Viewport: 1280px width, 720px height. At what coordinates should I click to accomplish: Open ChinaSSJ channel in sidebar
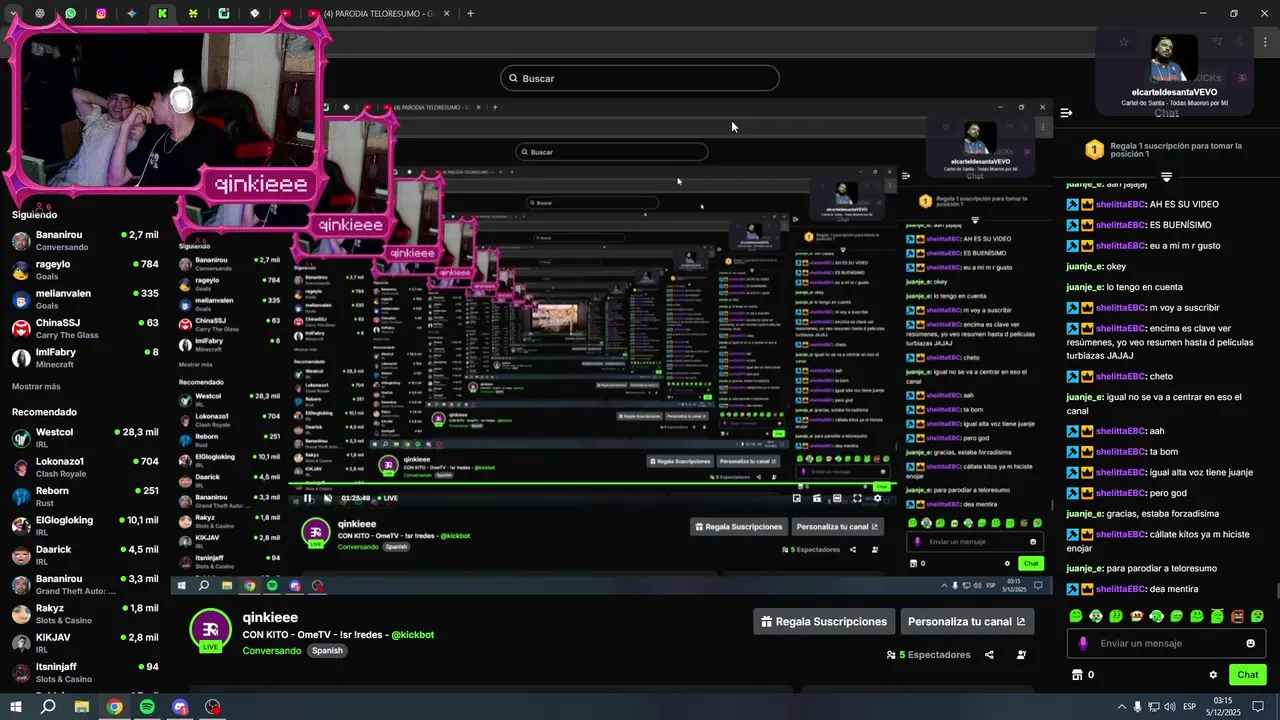(x=85, y=328)
